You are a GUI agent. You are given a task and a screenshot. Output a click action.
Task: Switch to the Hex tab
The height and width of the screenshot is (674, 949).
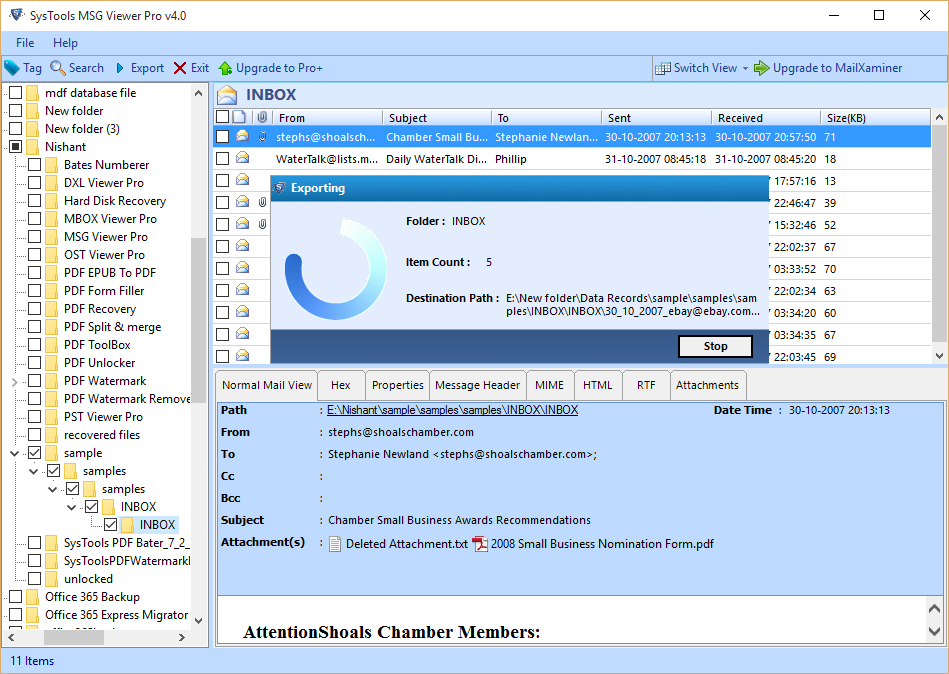pos(341,385)
